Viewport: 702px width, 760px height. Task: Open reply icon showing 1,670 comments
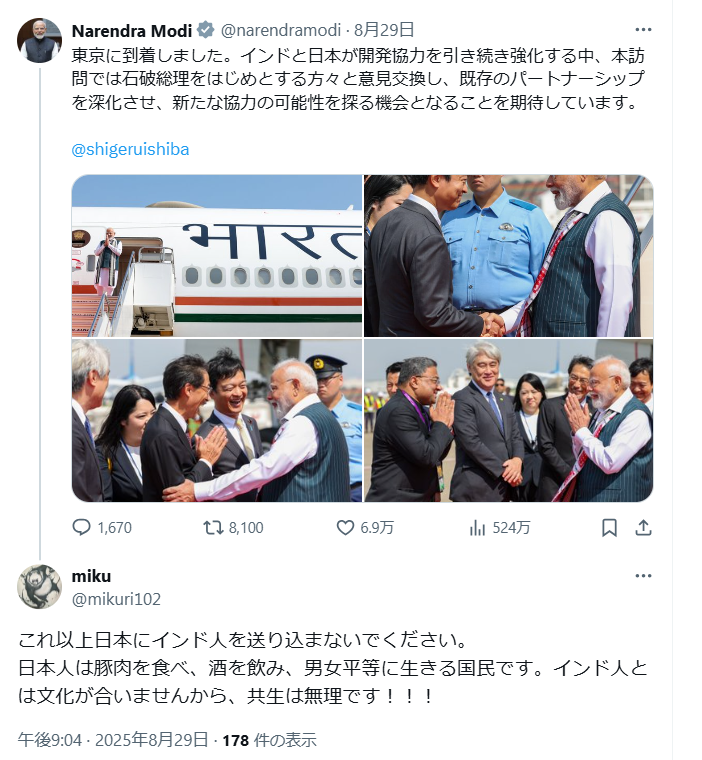[81, 527]
